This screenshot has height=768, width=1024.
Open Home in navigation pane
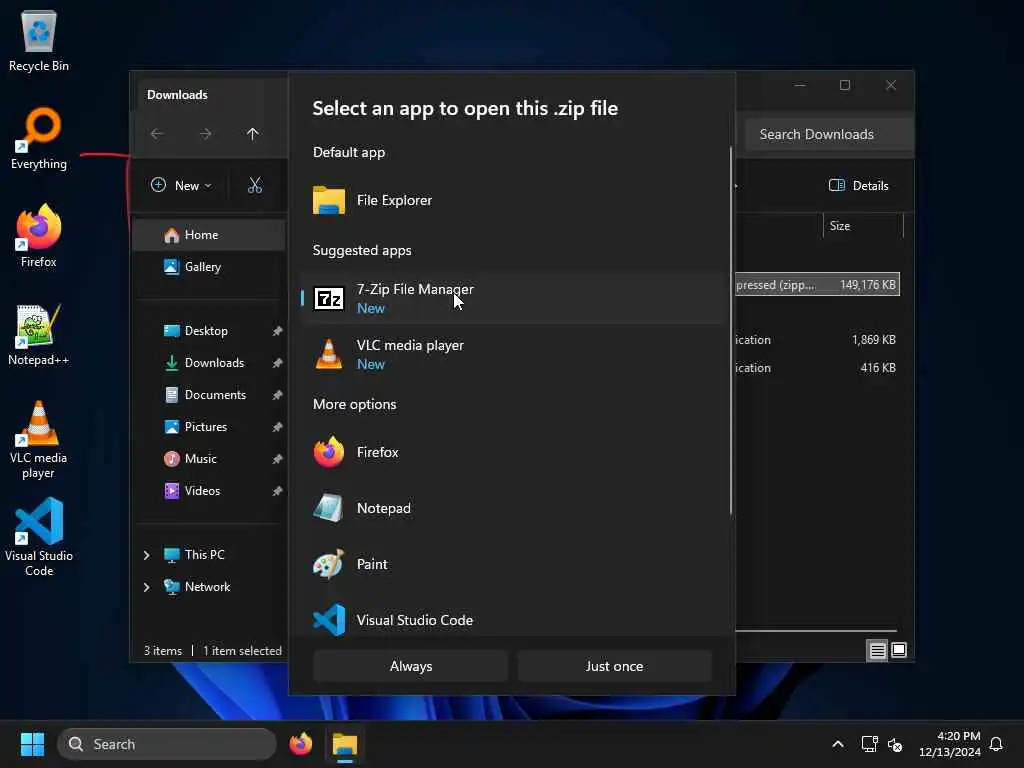pos(209,234)
